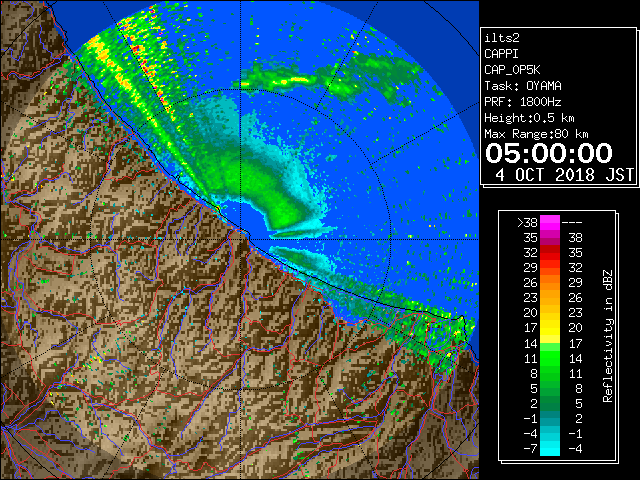Pick the green 8–11 dBZ legend swatch
Image resolution: width=640 pixels, height=480 pixels.
point(549,373)
